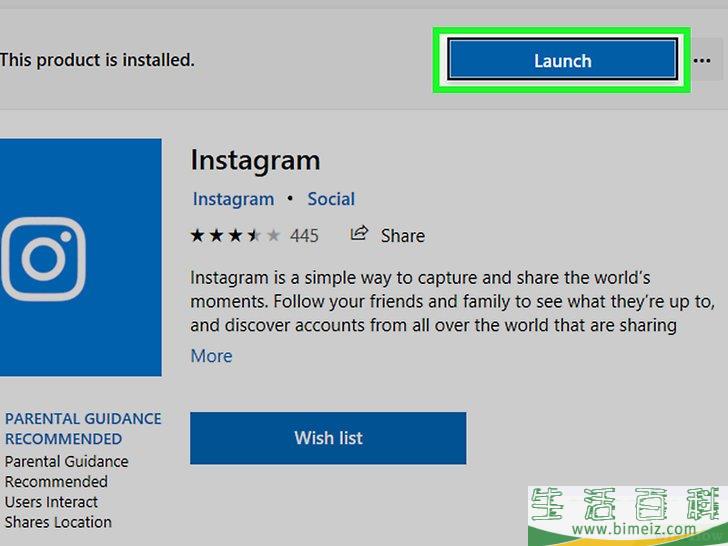The height and width of the screenshot is (546, 728).
Task: Expand the description with More
Action: point(211,356)
